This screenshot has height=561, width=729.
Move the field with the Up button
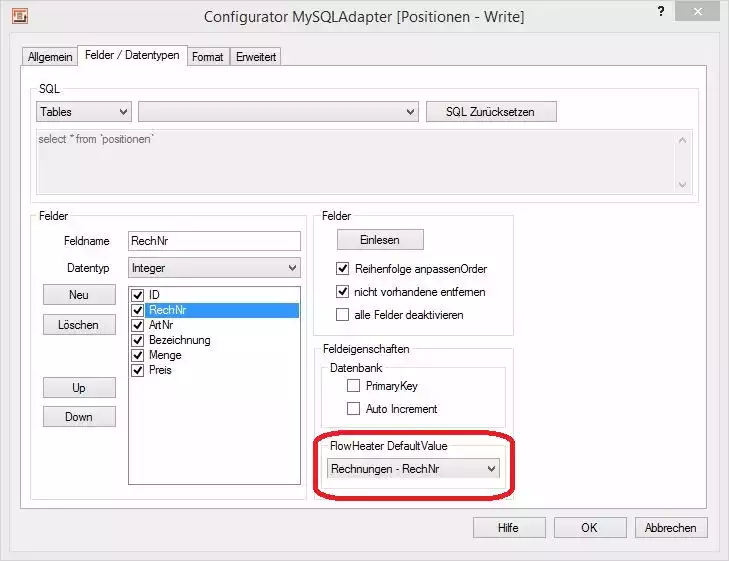(79, 387)
